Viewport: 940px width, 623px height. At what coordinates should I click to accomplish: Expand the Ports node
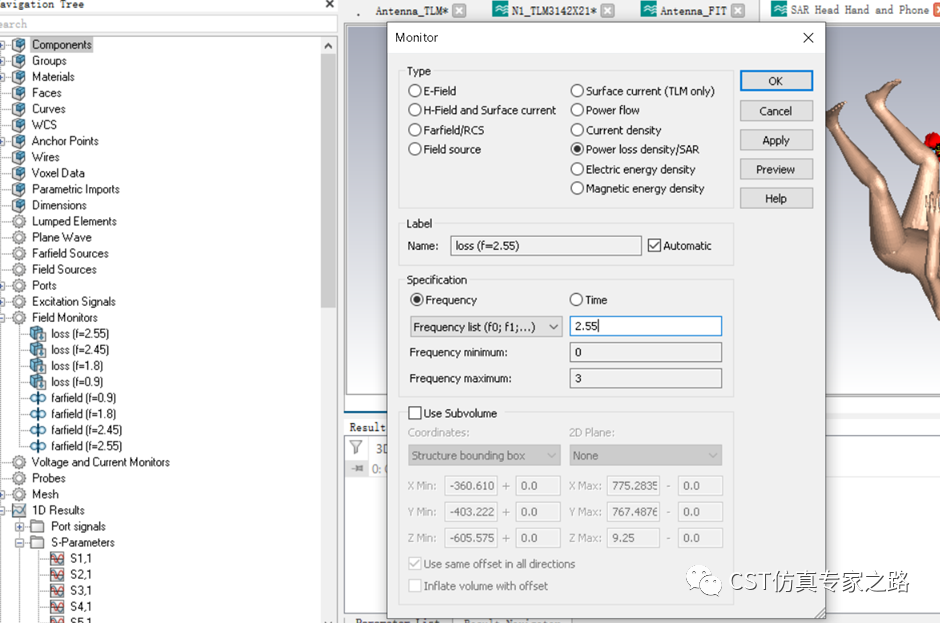(2, 285)
